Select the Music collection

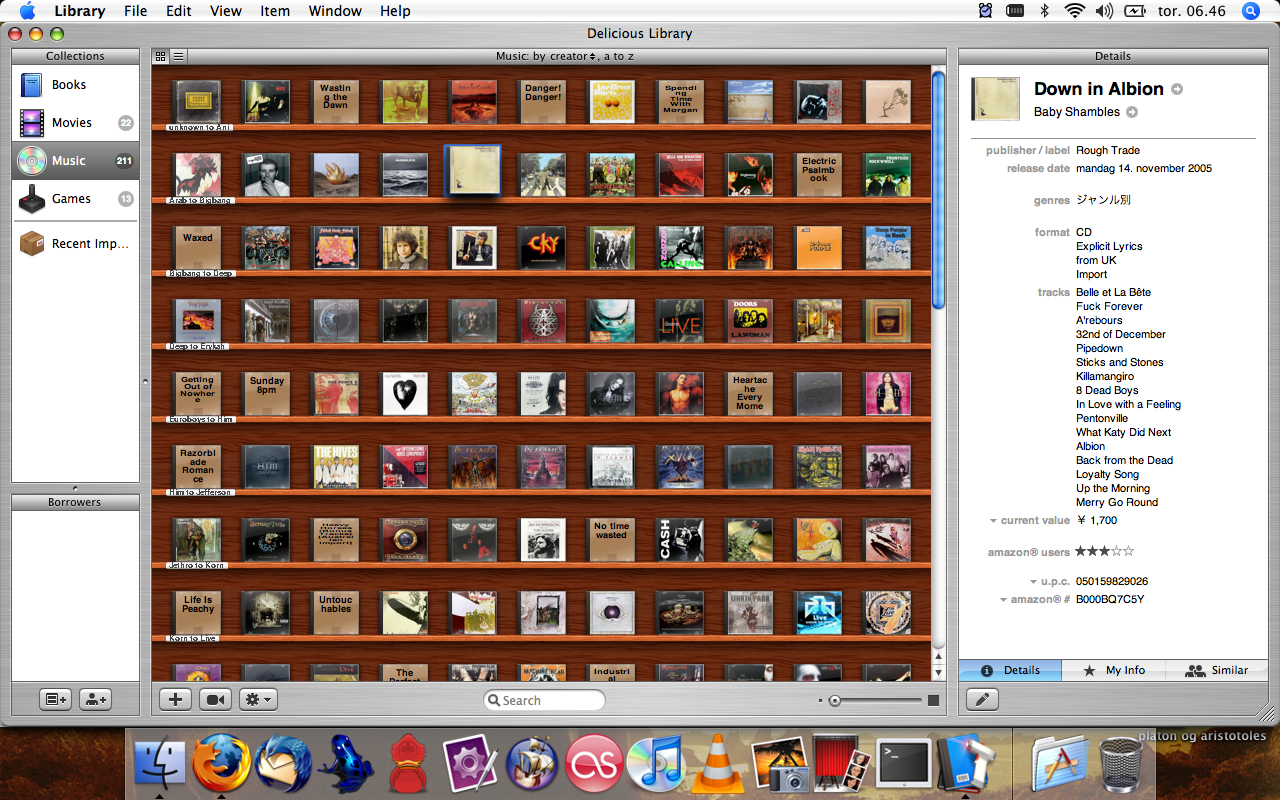75,161
